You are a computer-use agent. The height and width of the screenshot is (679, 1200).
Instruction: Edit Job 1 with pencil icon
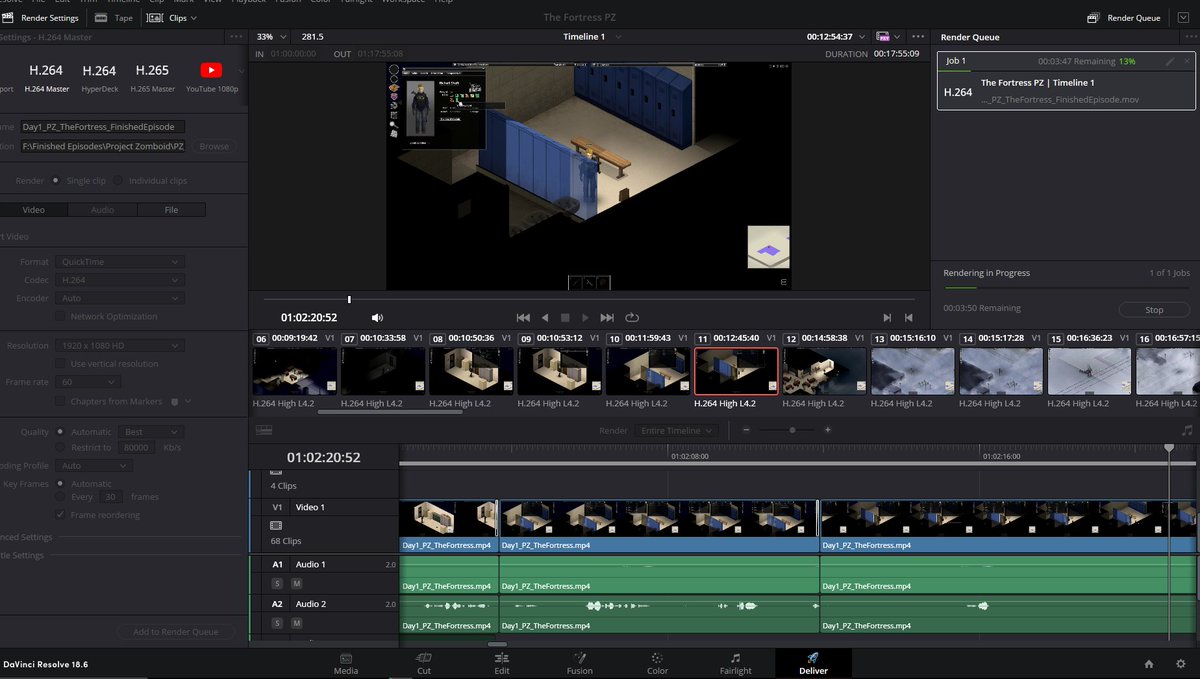[1170, 61]
